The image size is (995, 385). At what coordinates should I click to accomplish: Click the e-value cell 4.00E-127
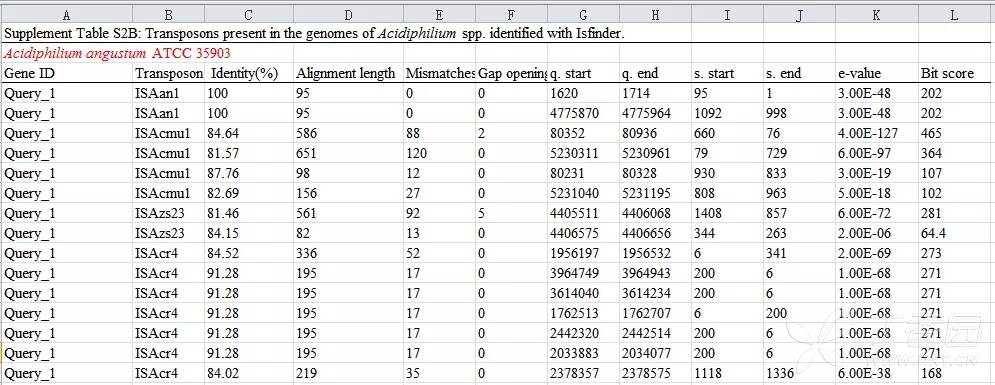tap(876, 133)
